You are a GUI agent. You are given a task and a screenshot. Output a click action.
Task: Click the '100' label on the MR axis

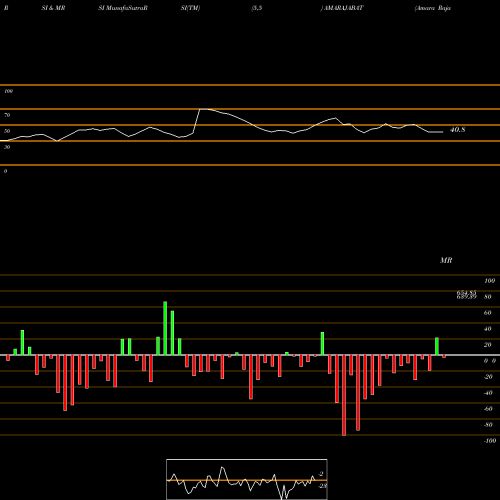489,281
